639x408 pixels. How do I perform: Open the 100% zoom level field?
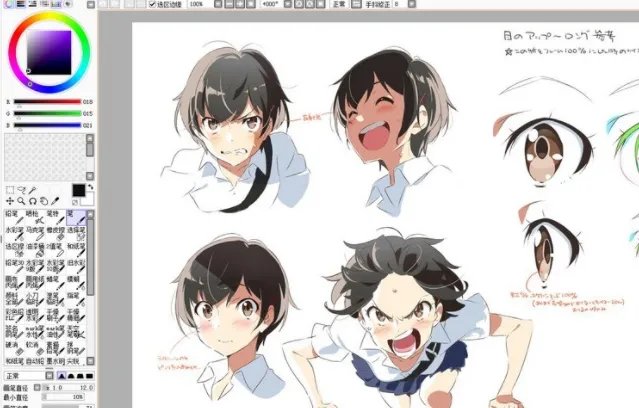pos(198,4)
